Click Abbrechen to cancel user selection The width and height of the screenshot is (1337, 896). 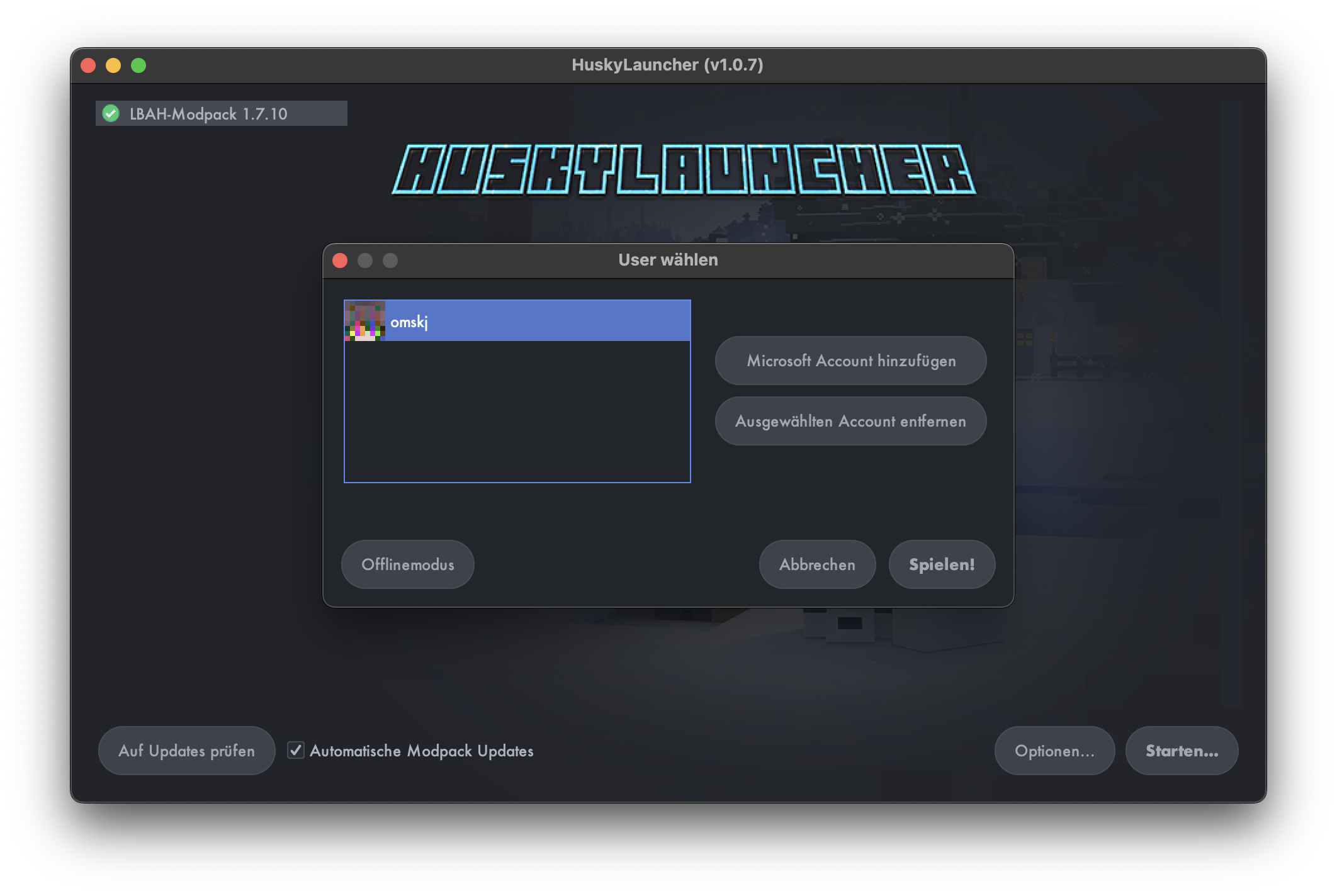tap(817, 564)
